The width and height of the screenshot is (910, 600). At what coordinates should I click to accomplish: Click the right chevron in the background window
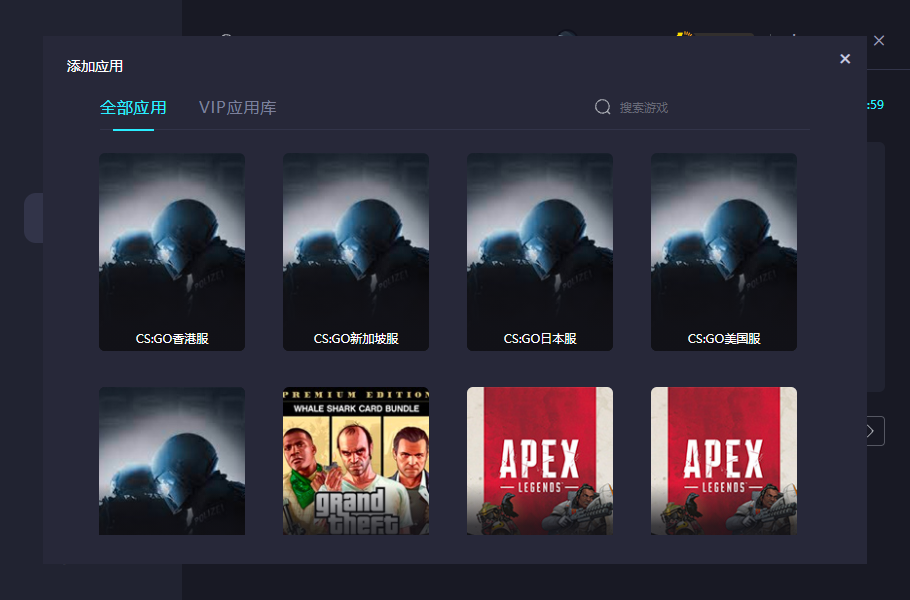pyautogui.click(x=872, y=431)
